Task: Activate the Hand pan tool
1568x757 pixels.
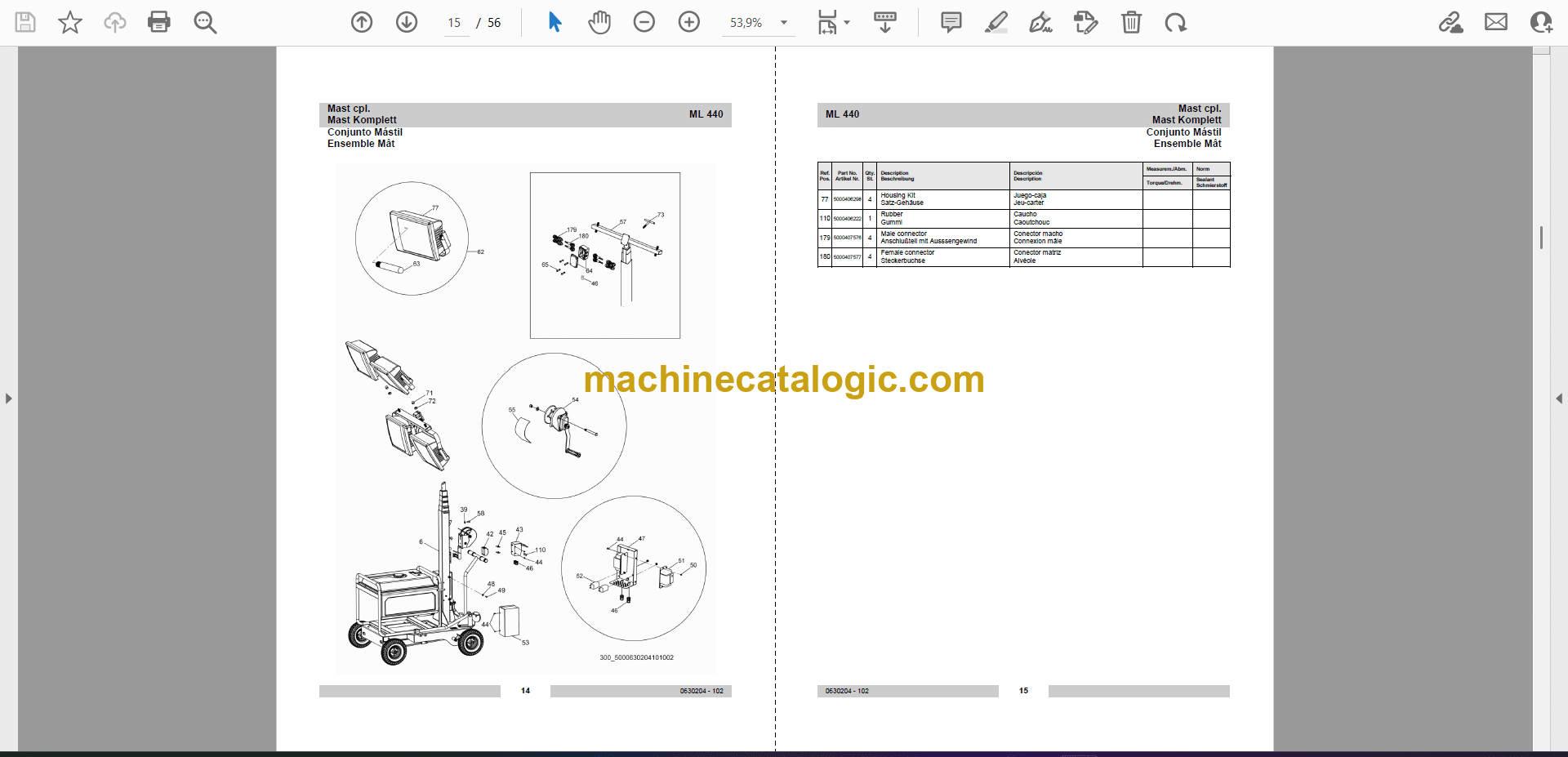Action: click(x=599, y=22)
